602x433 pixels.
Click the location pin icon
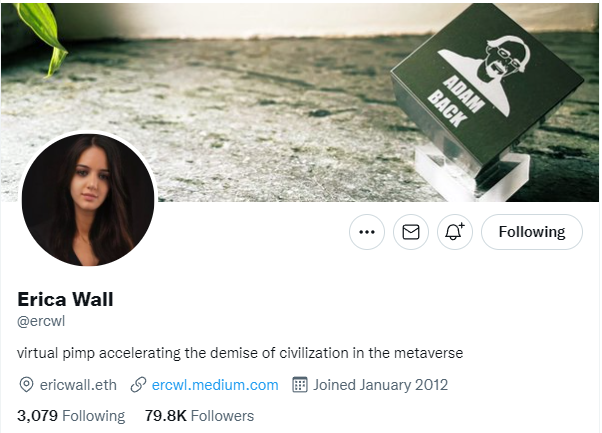pos(26,385)
